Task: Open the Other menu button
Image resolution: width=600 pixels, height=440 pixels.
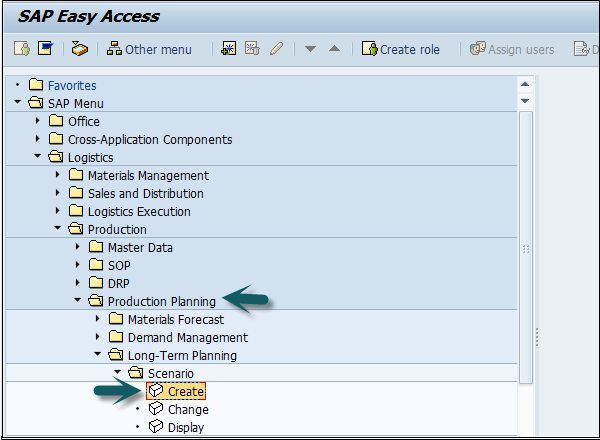Action: [149, 48]
